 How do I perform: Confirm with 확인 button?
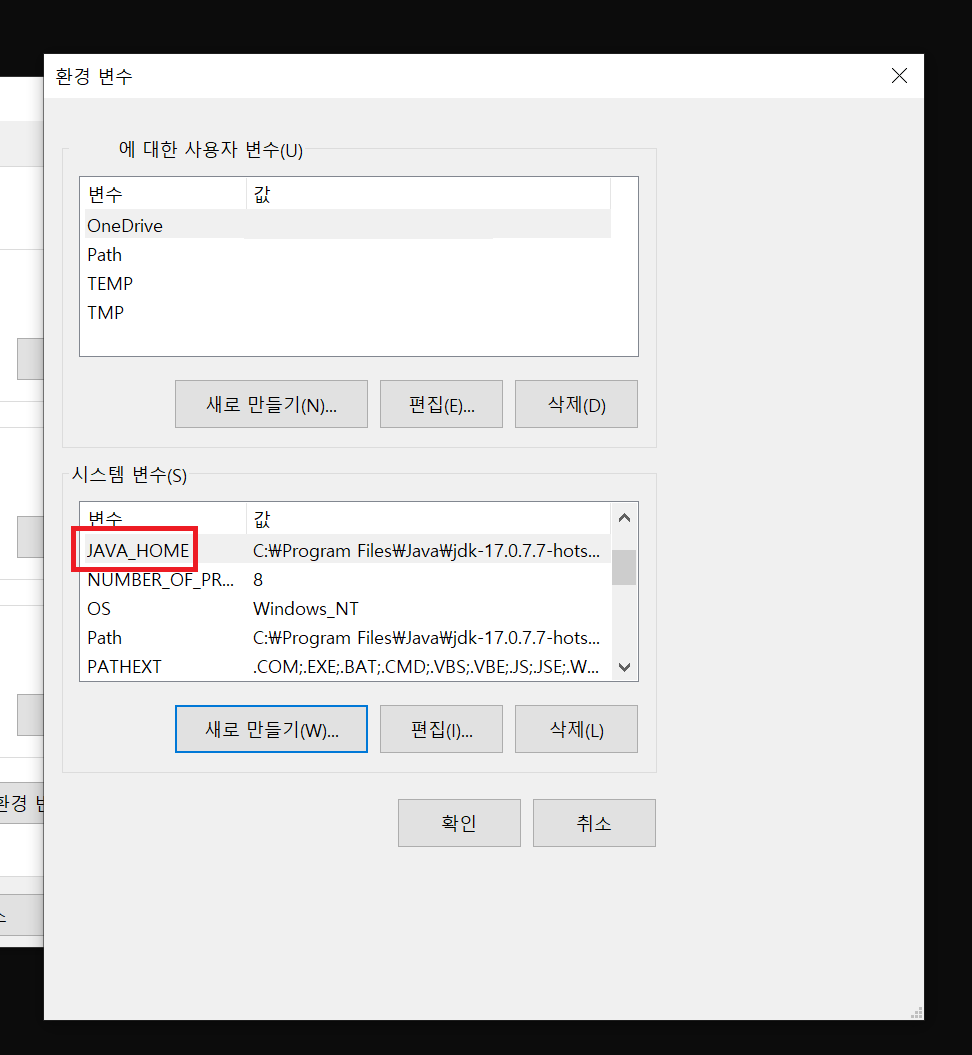pos(459,823)
